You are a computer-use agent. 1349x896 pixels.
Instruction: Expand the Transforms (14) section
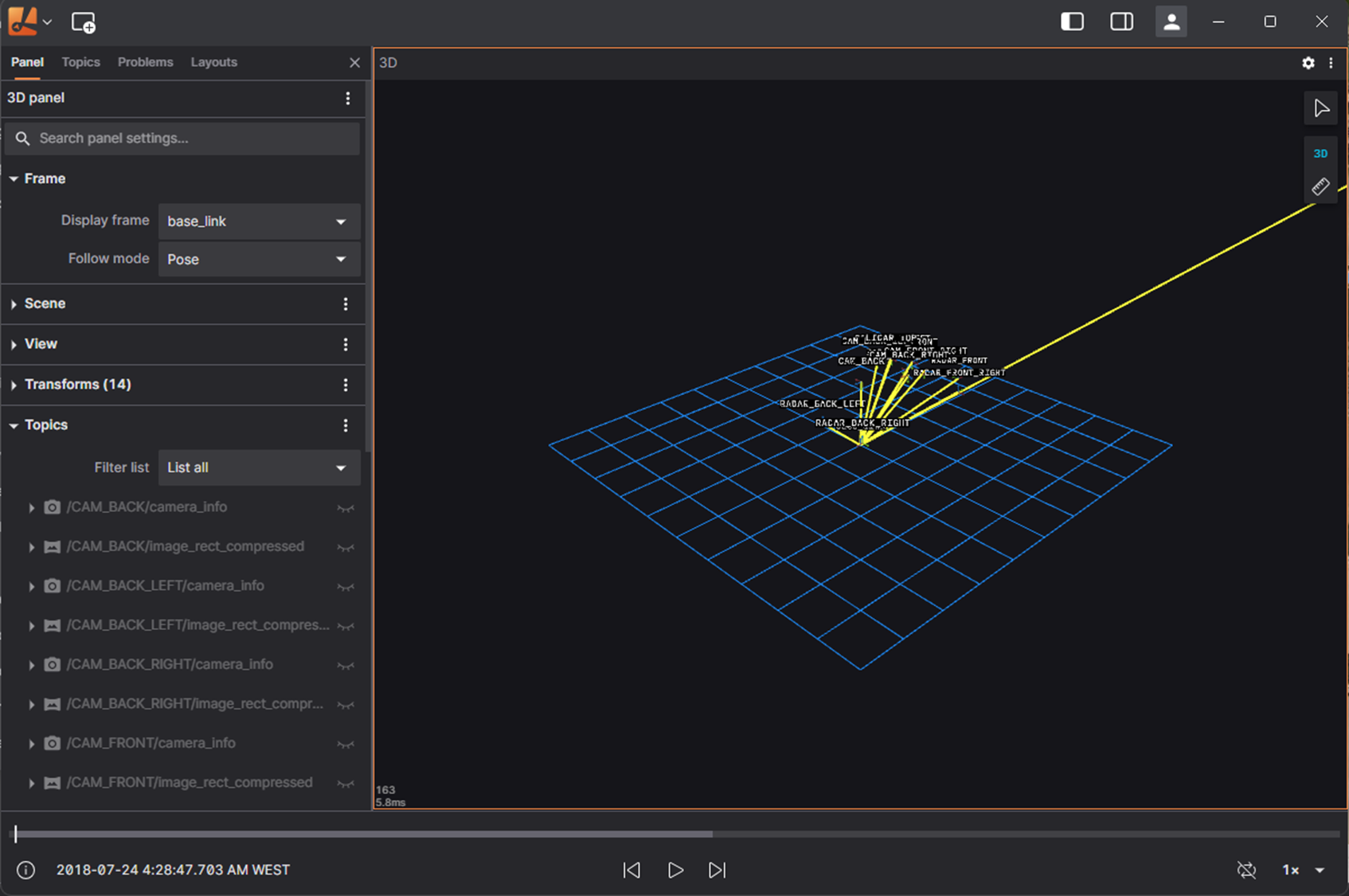click(x=14, y=385)
